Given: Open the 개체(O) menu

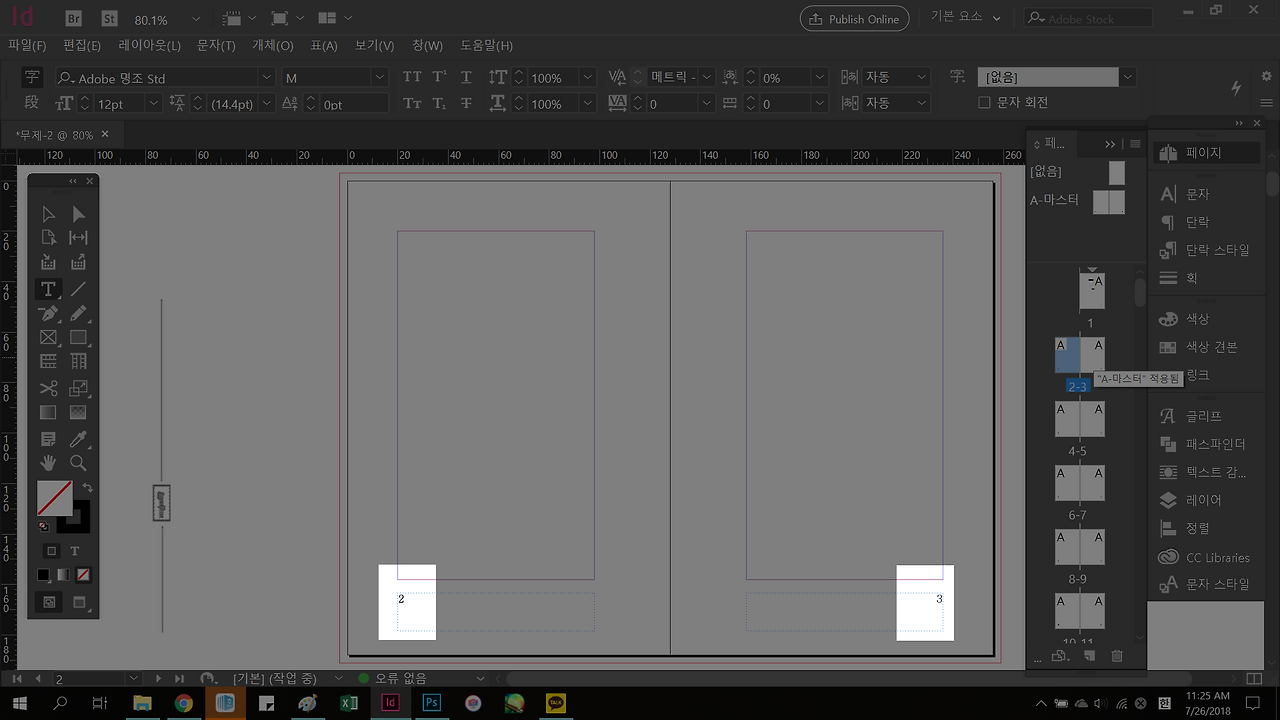Looking at the screenshot, I should (273, 46).
